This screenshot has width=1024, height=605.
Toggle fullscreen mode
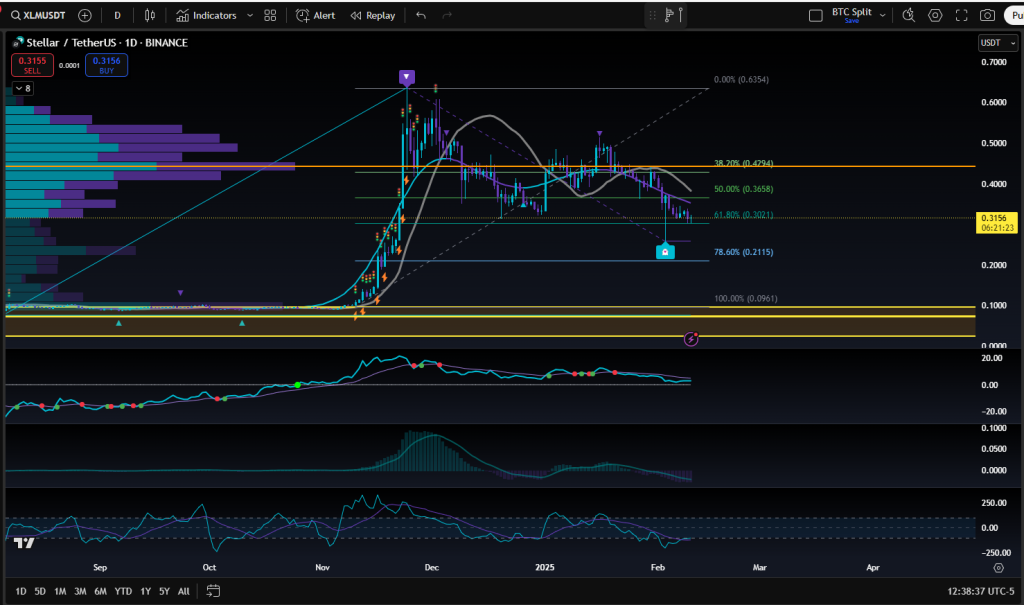(961, 15)
